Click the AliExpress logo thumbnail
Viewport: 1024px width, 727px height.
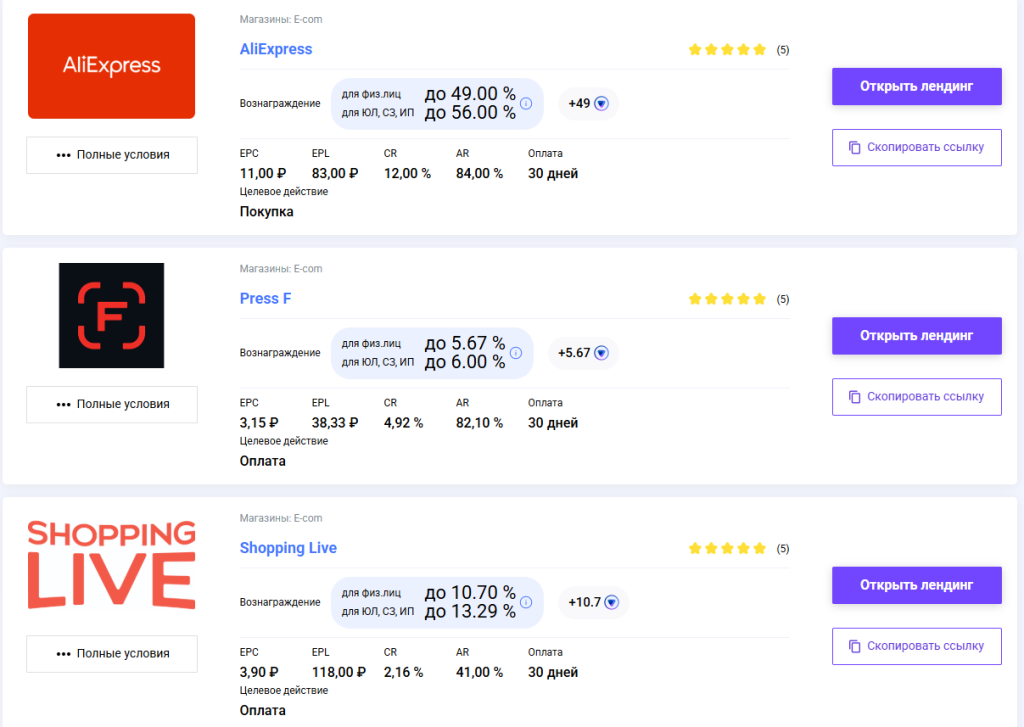(111, 65)
